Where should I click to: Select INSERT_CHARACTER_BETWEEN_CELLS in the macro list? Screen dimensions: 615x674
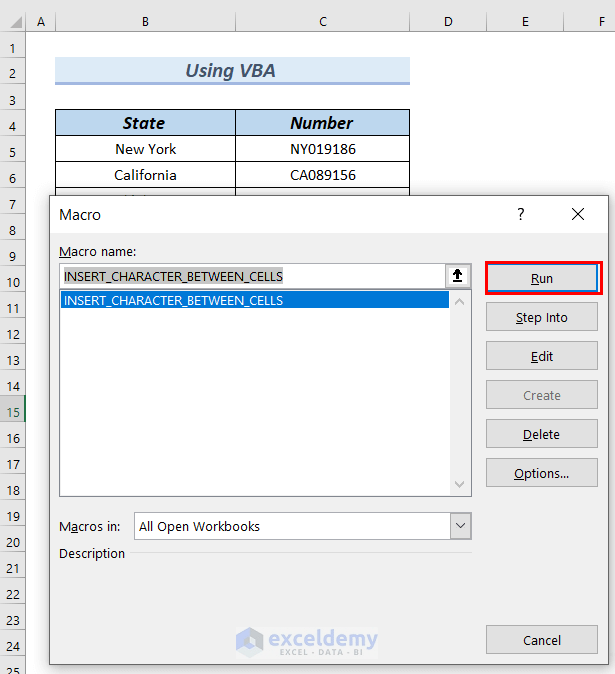click(x=254, y=300)
